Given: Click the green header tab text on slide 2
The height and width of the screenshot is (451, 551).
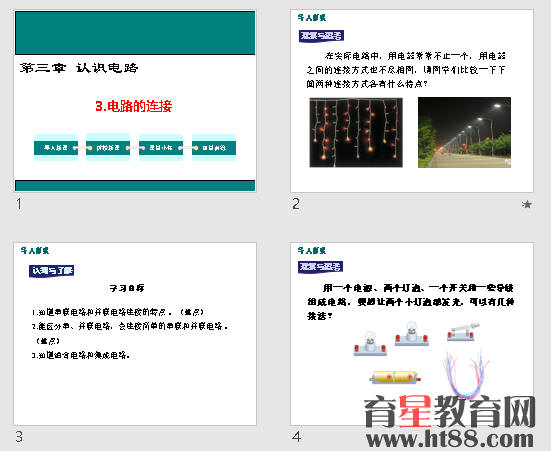Looking at the screenshot, I should 312,18.
